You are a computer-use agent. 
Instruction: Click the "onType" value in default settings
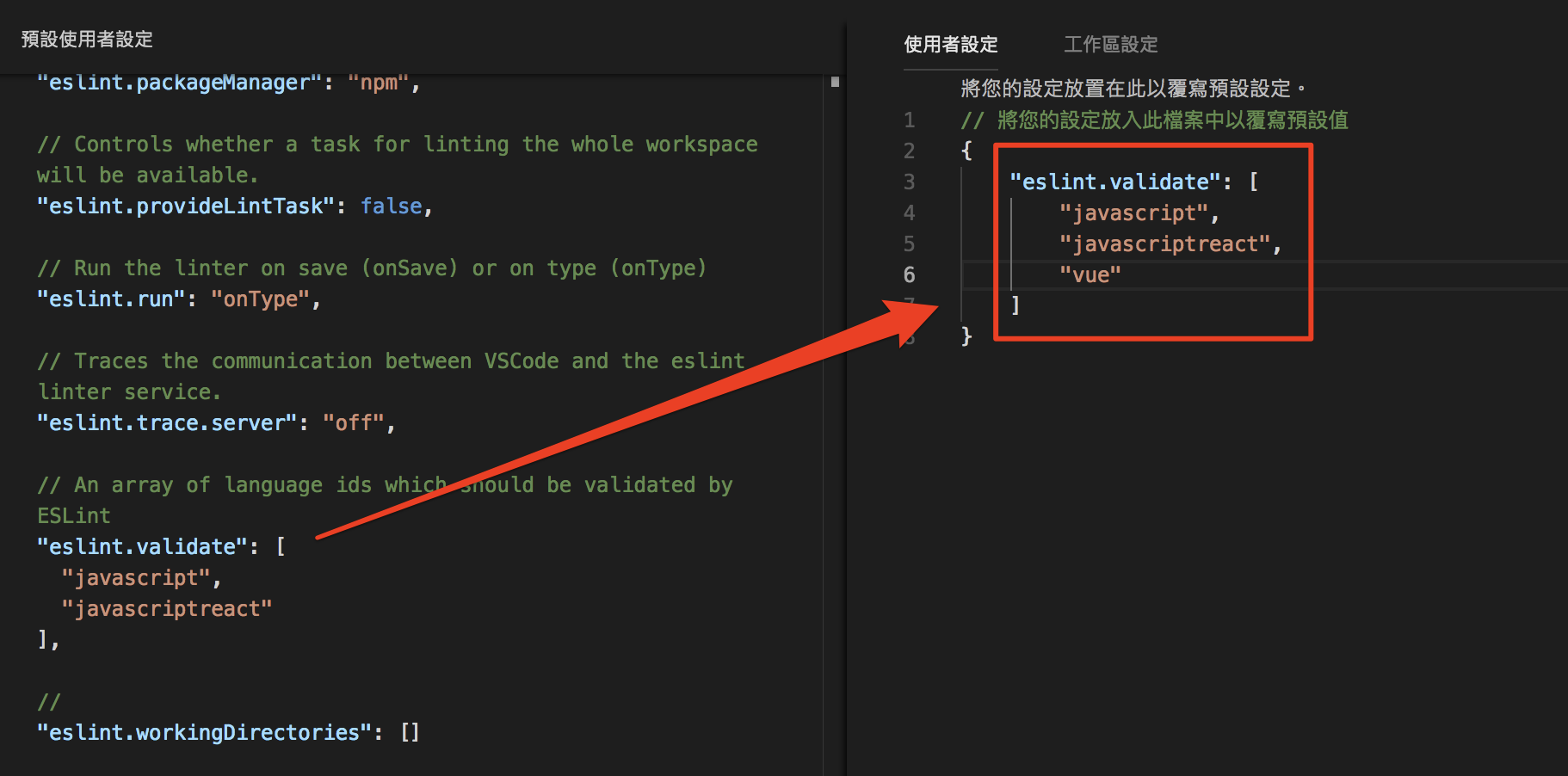pyautogui.click(x=260, y=299)
